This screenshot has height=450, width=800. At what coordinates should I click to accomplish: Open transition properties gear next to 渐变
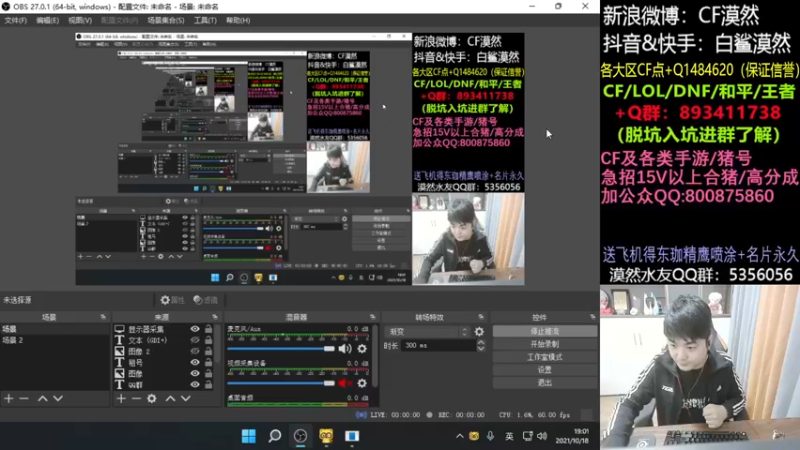pyautogui.click(x=479, y=332)
